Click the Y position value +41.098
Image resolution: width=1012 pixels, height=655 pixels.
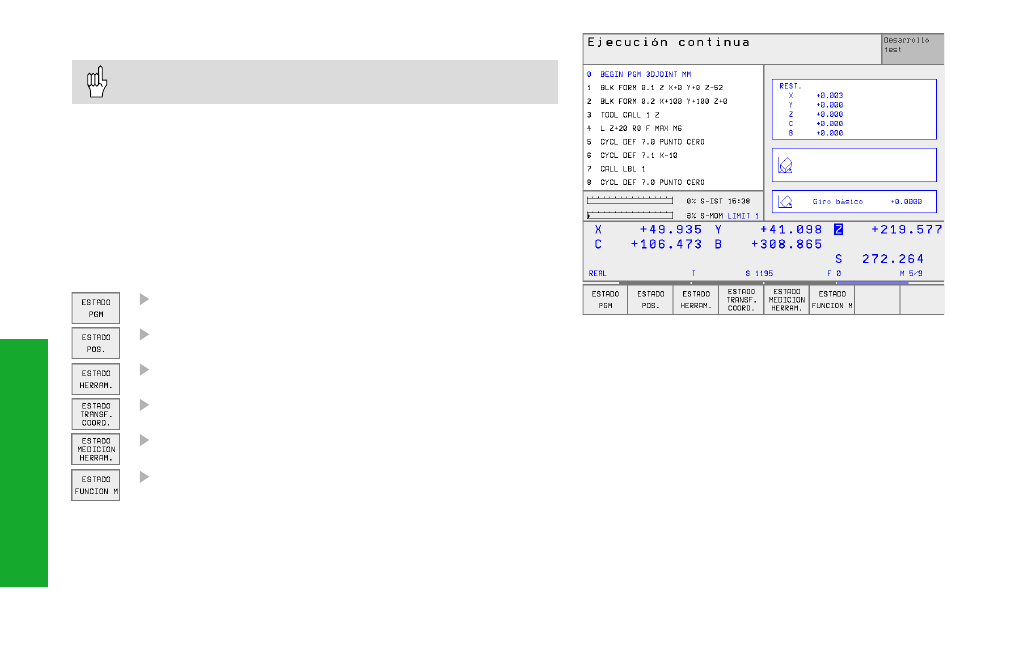[791, 230]
